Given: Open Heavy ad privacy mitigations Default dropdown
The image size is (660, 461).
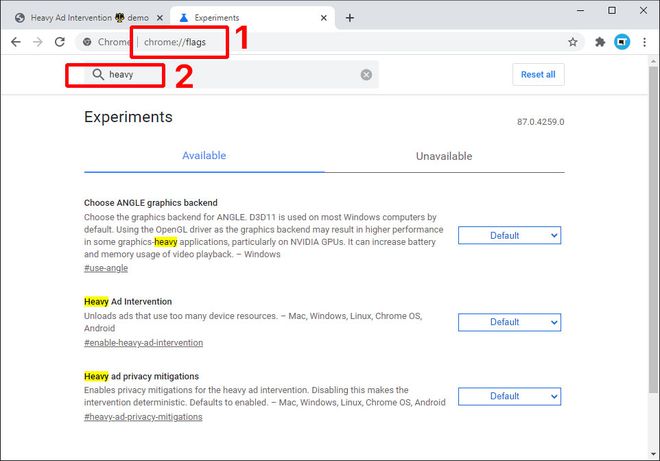Looking at the screenshot, I should click(x=509, y=396).
